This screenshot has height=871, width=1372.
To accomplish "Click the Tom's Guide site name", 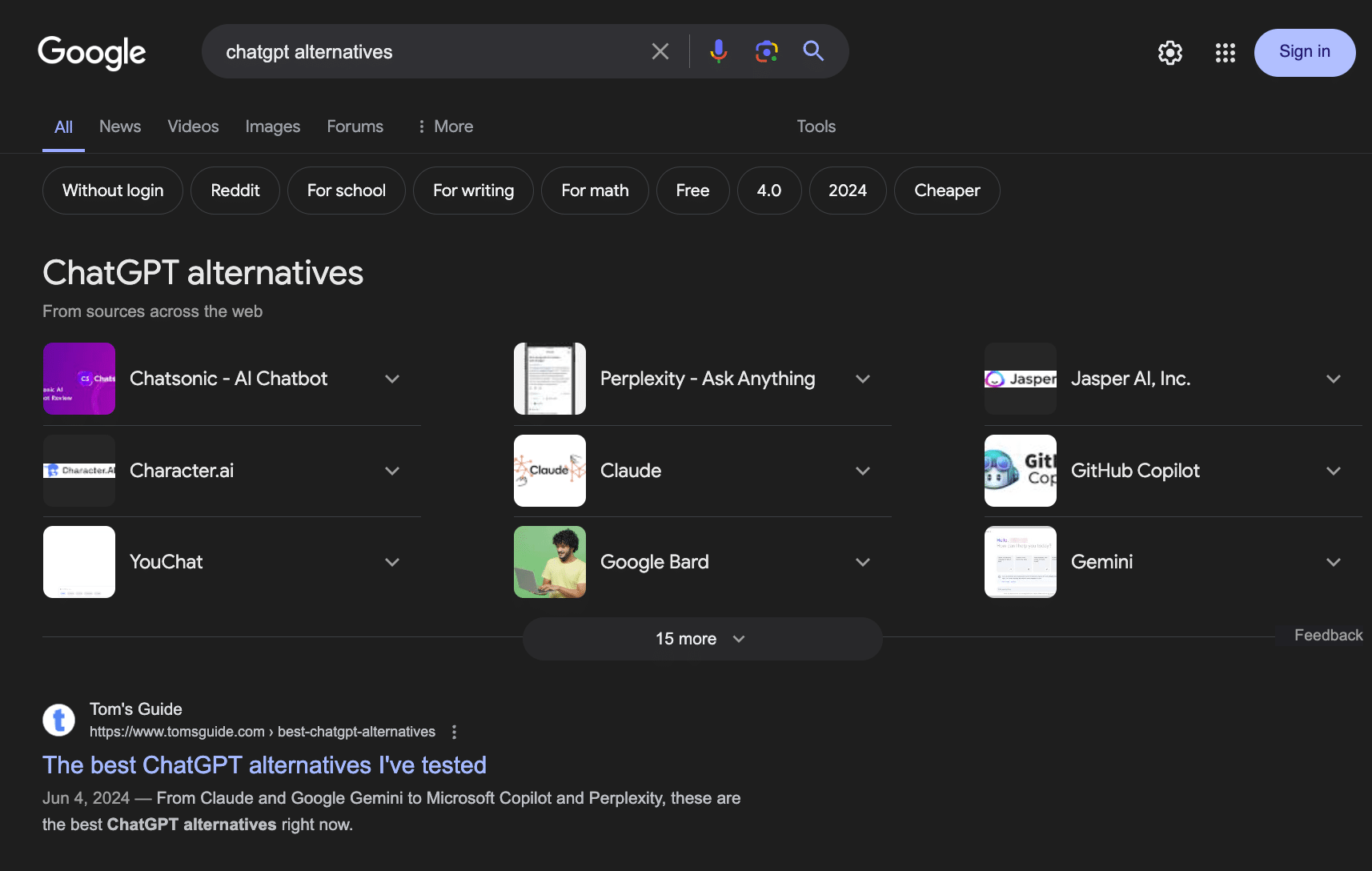I will coord(136,709).
